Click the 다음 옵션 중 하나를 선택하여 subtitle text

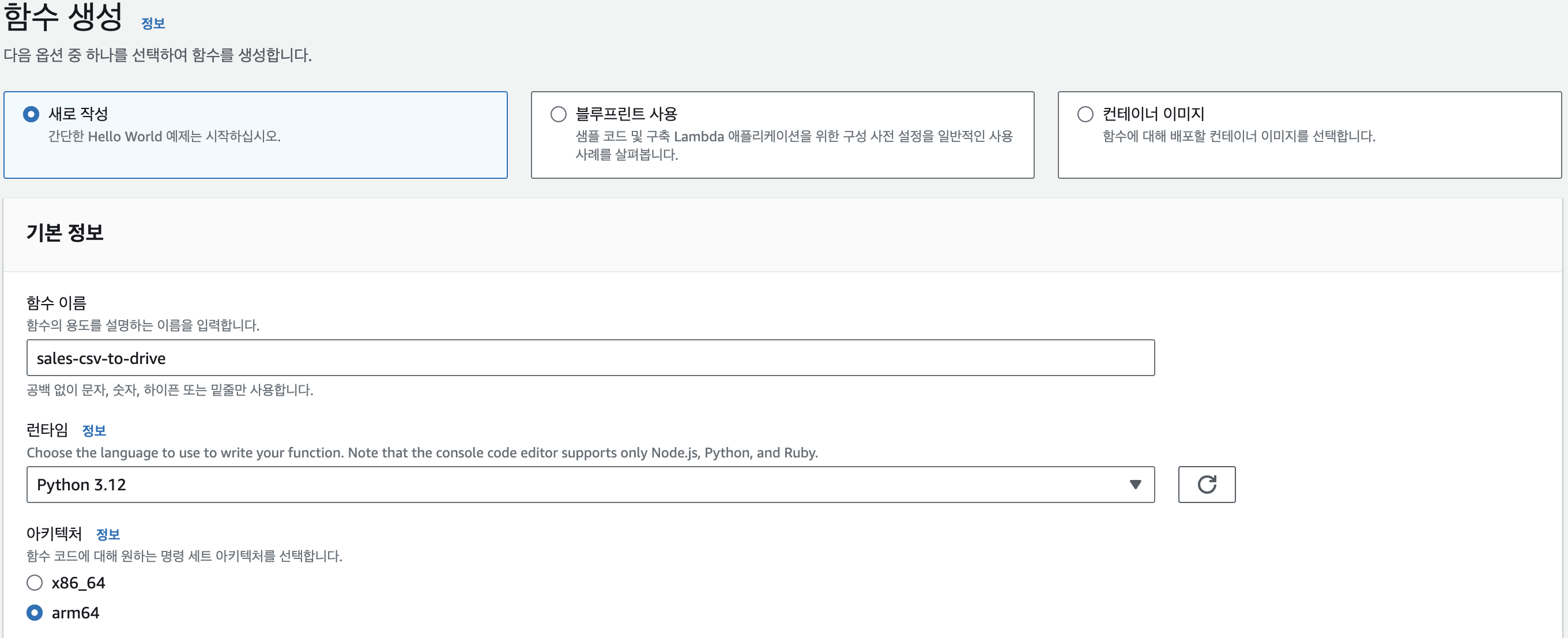click(157, 55)
